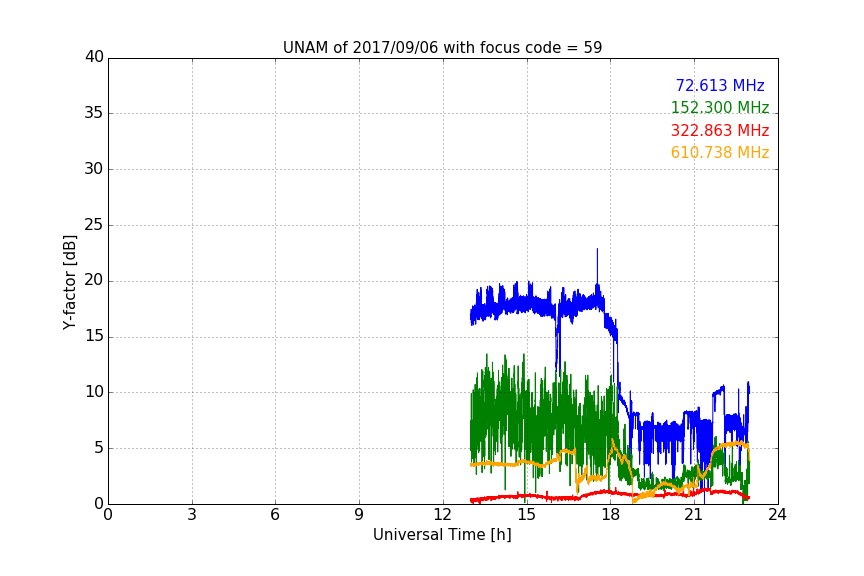The image size is (864, 576).
Task: Select the green '152.300 MHz' legend label
Action: [x=720, y=107]
